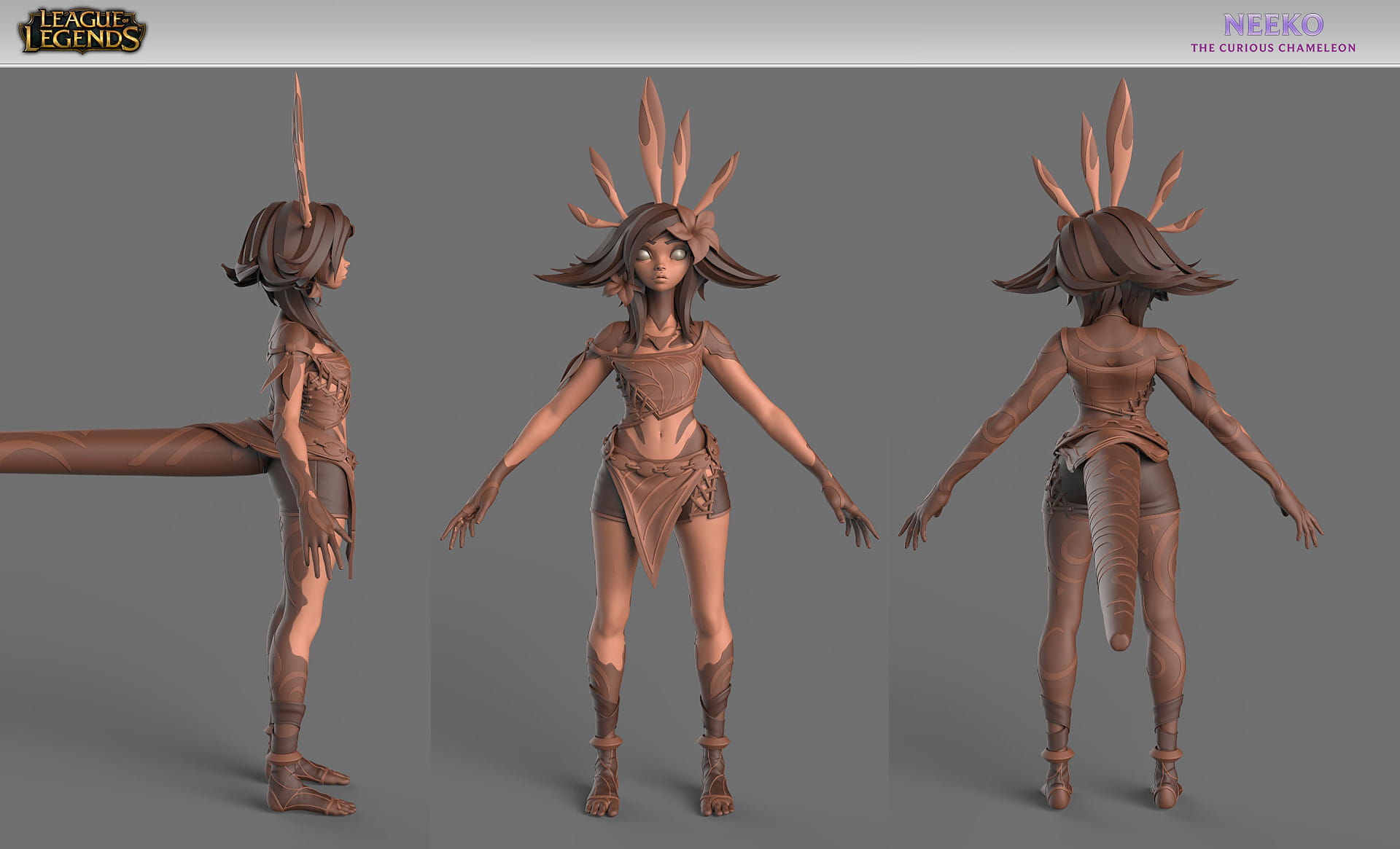Select the front-view Neeko model render

pos(659,446)
